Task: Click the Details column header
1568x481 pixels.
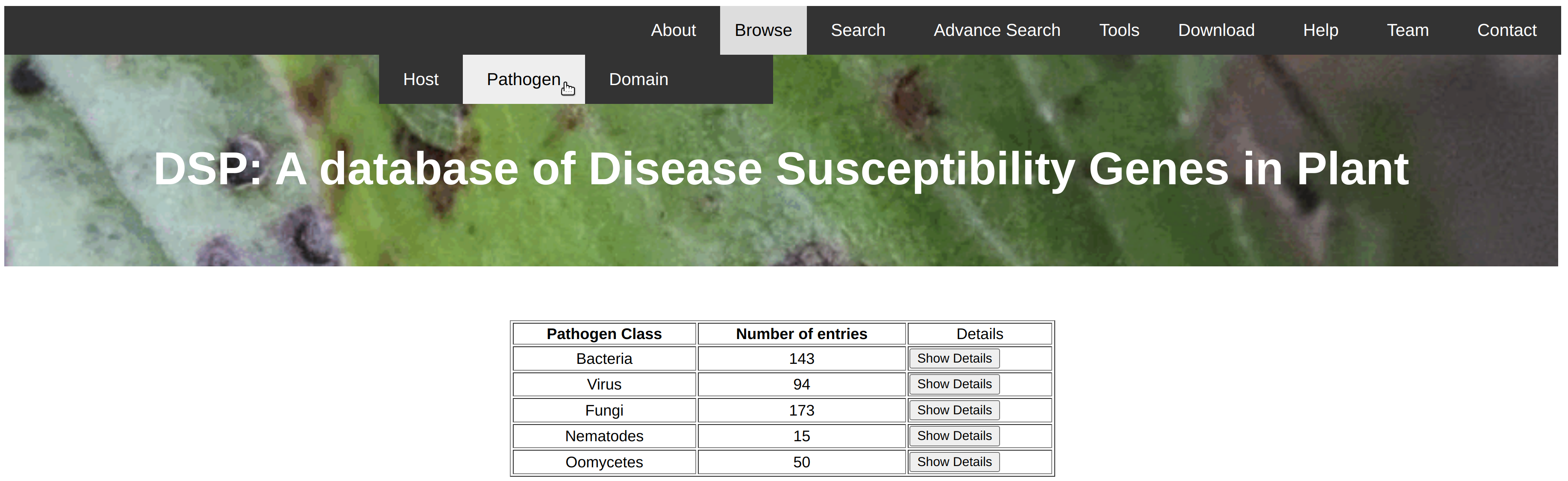Action: (x=980, y=333)
